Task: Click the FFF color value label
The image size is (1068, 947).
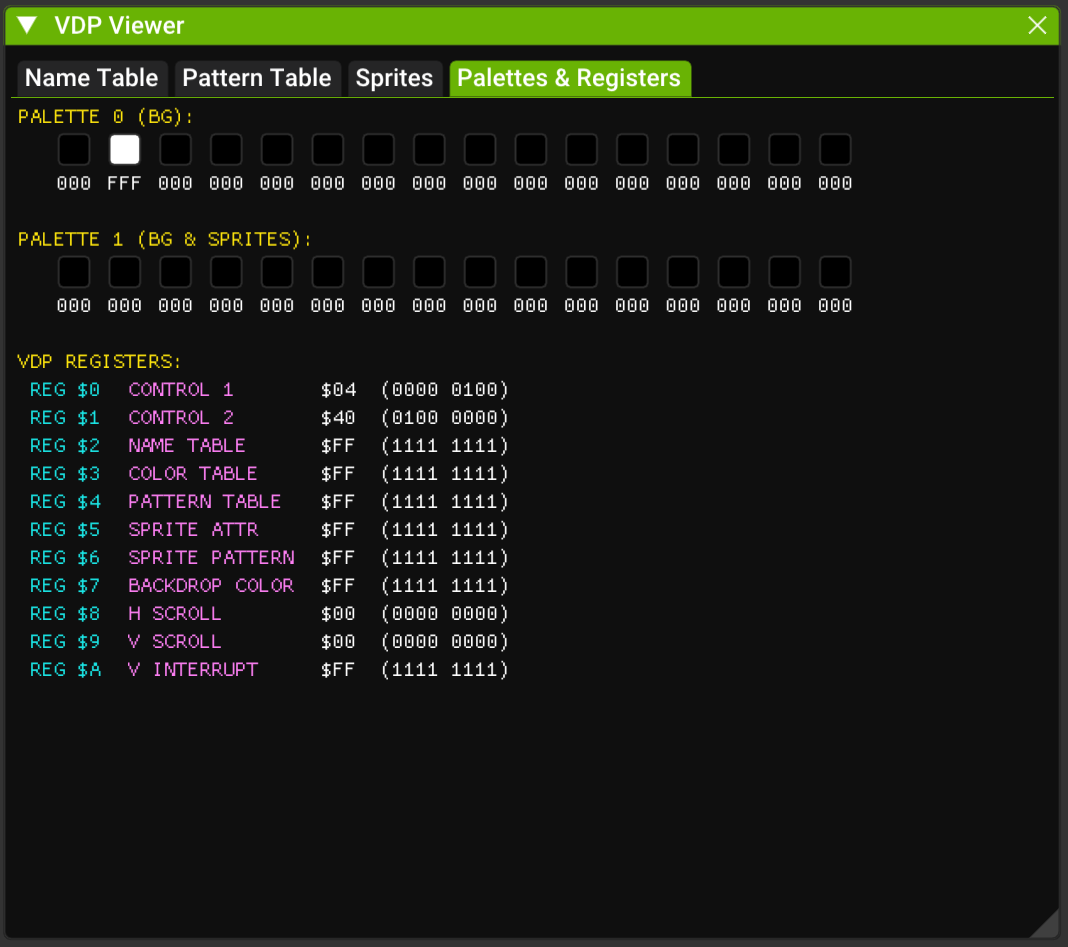Action: (x=125, y=183)
